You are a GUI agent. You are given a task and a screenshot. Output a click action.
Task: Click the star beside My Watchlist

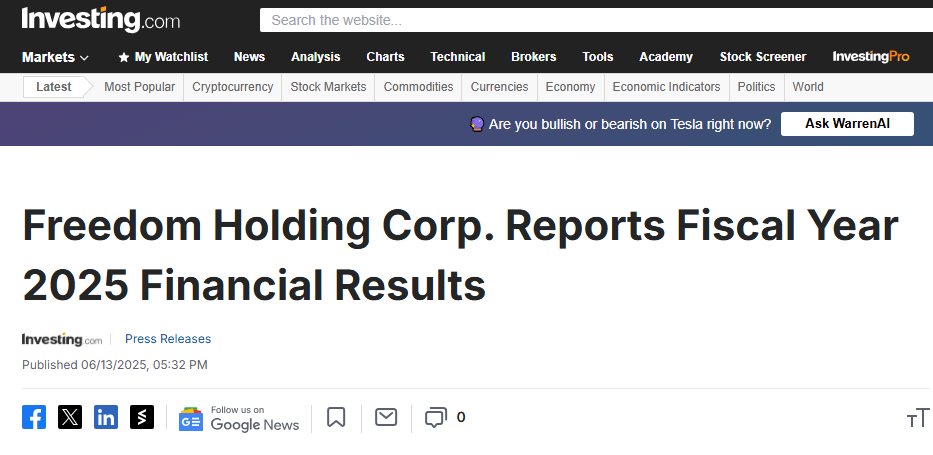[124, 57]
